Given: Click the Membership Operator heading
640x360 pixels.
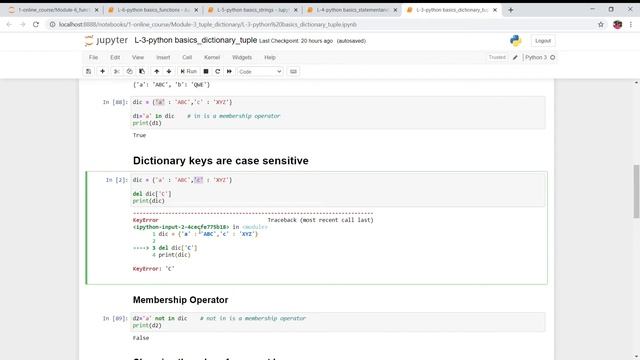Looking at the screenshot, I should click(x=180, y=300).
